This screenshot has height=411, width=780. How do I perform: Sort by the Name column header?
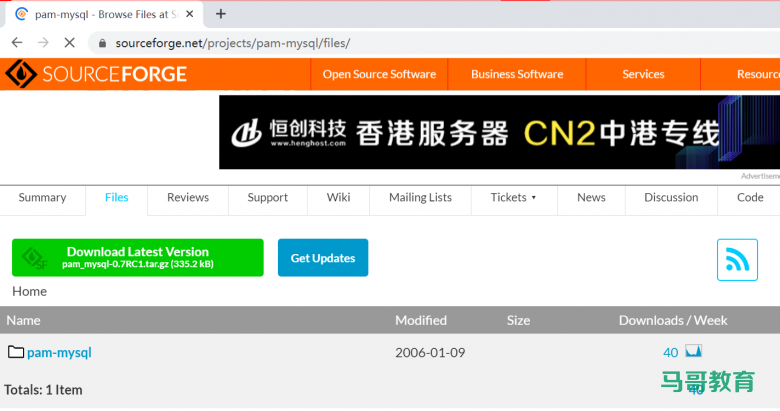(23, 320)
